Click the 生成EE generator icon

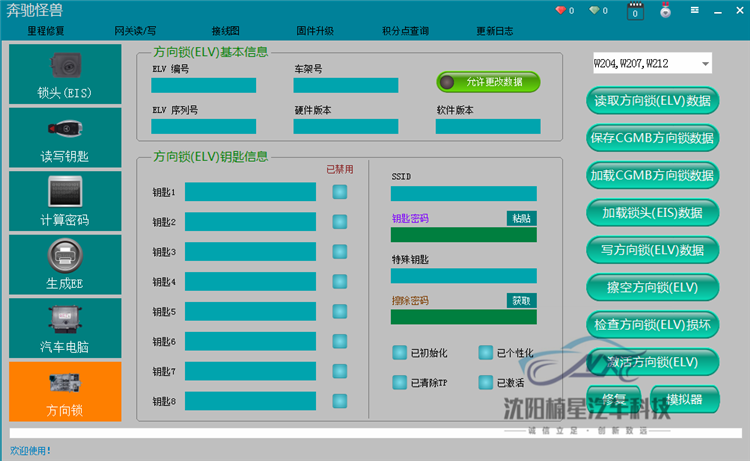[x=65, y=264]
